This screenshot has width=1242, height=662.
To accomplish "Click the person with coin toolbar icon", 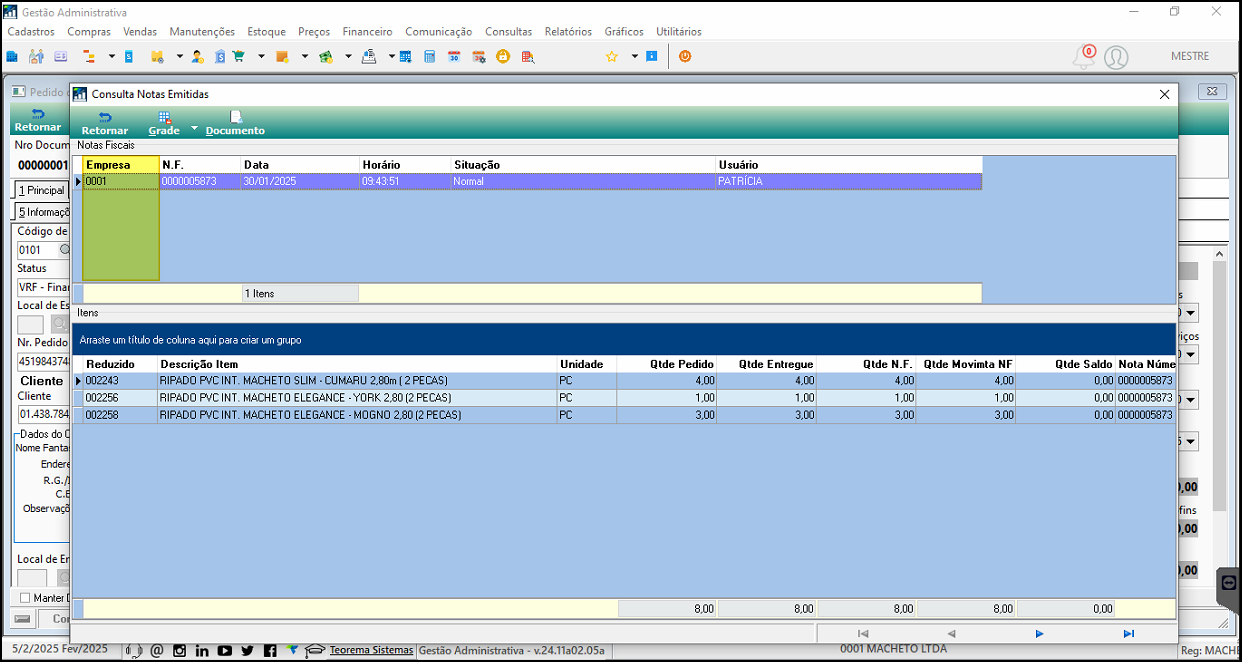I will (197, 56).
